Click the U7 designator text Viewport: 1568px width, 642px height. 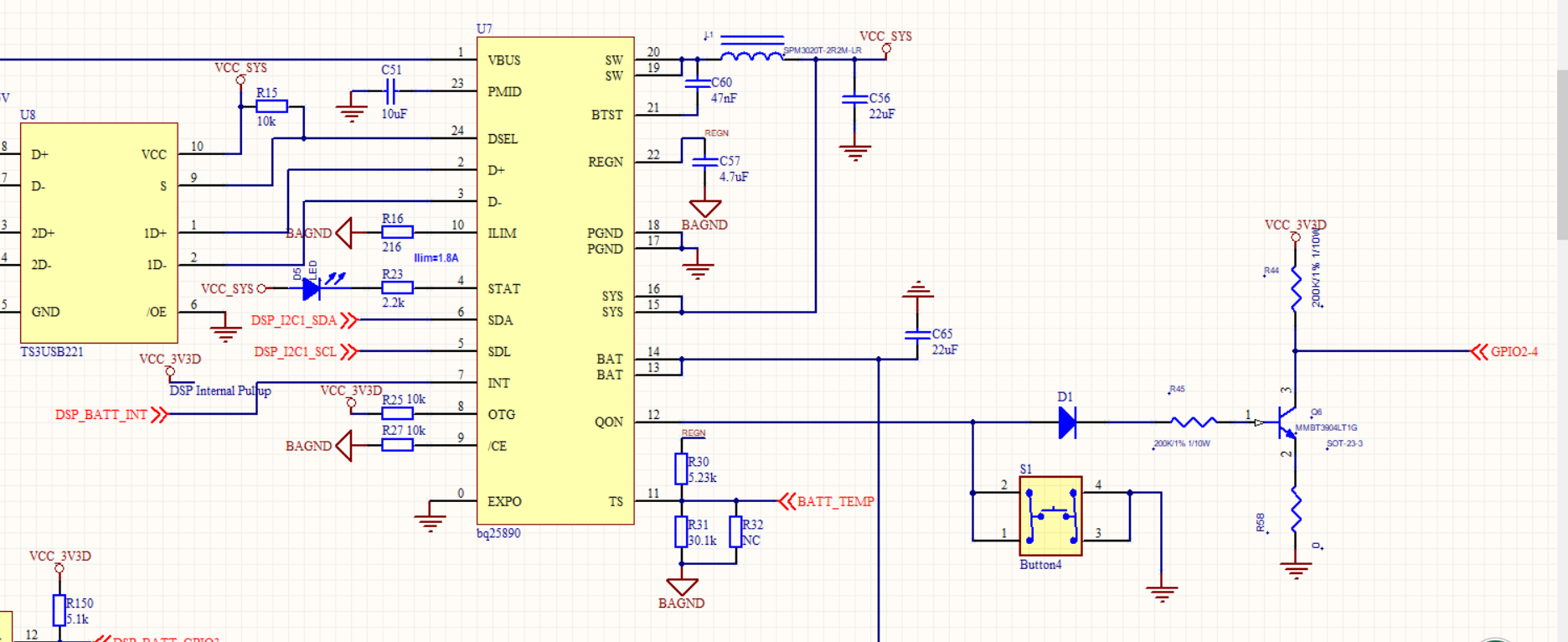[x=484, y=29]
